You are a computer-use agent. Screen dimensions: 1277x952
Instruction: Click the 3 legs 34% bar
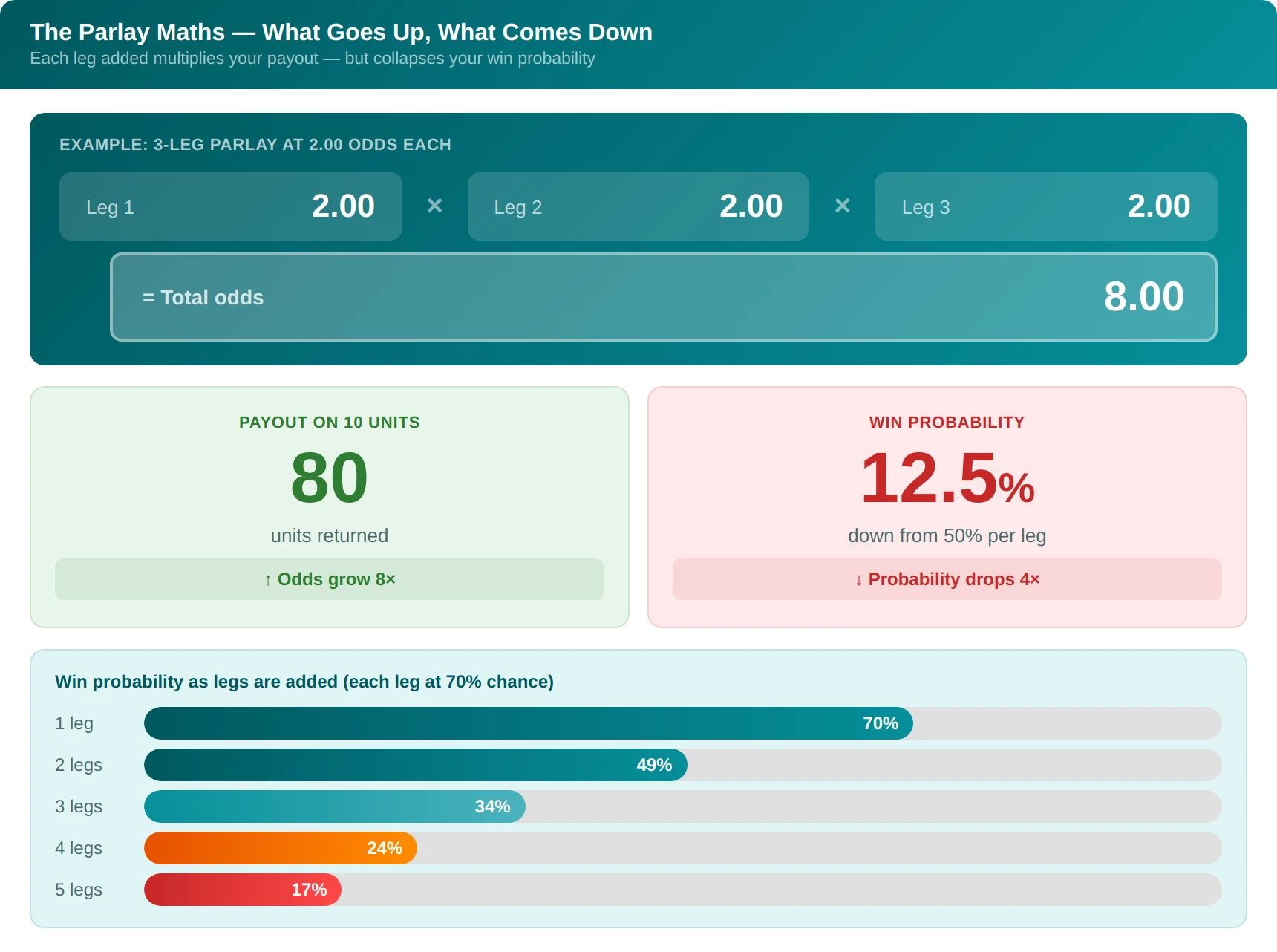pos(335,806)
